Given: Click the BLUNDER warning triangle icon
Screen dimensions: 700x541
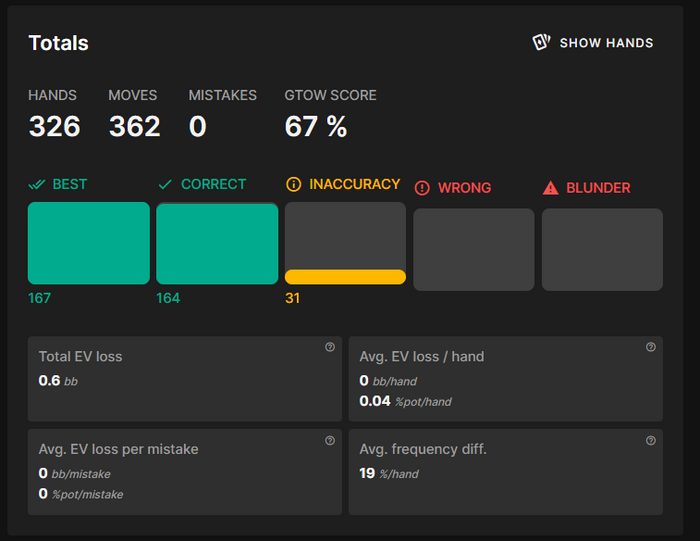Looking at the screenshot, I should pos(550,188).
